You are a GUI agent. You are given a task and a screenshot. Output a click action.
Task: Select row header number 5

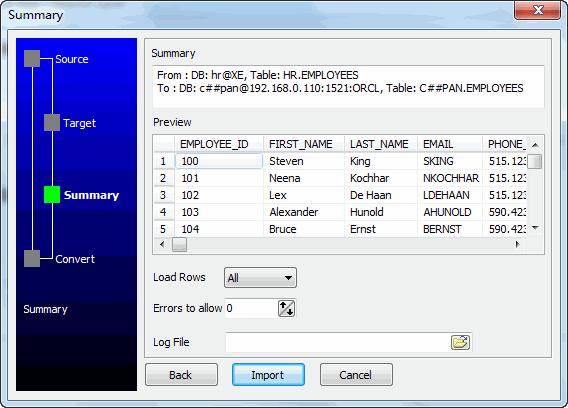click(x=164, y=229)
